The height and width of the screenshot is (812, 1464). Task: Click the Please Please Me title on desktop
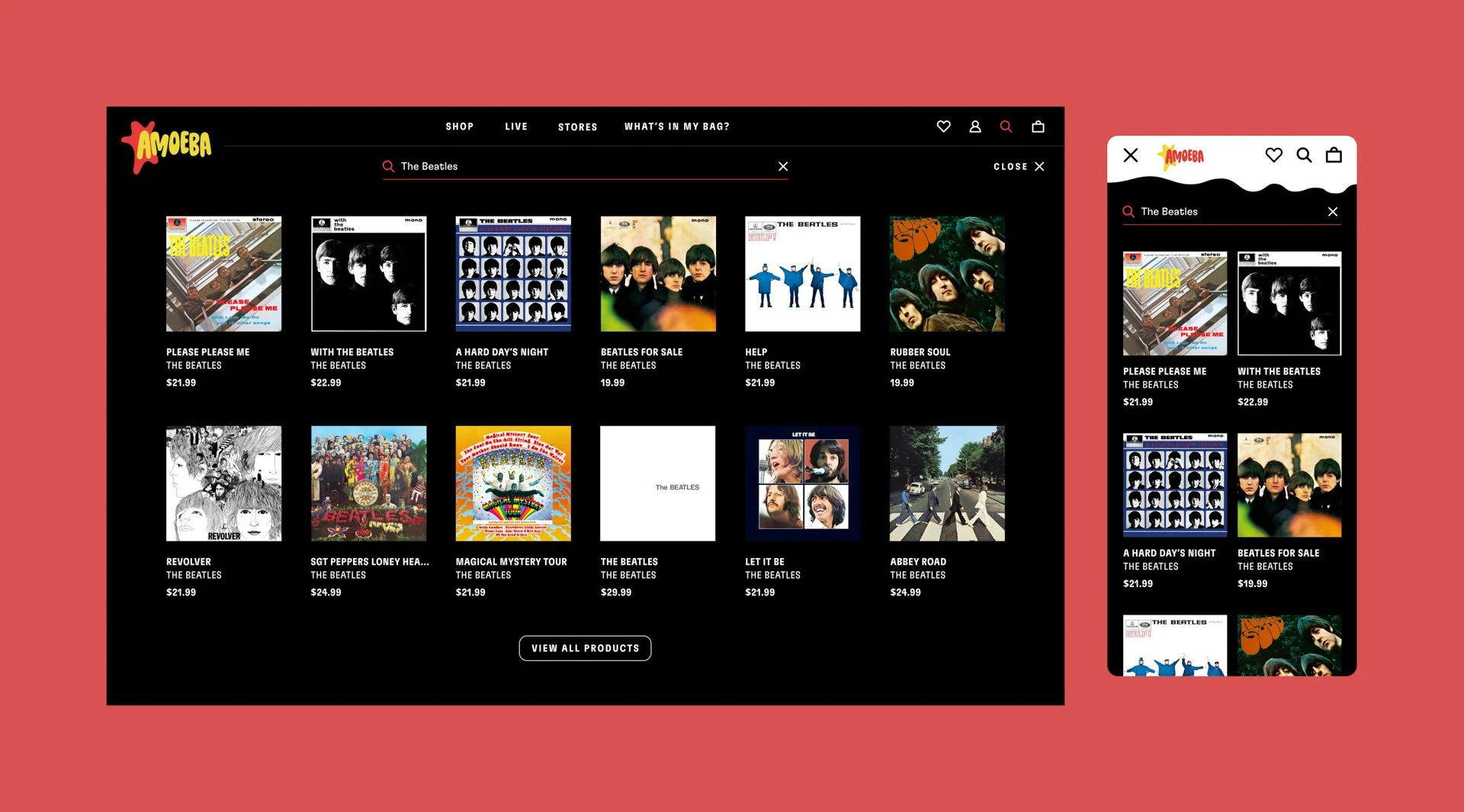208,352
